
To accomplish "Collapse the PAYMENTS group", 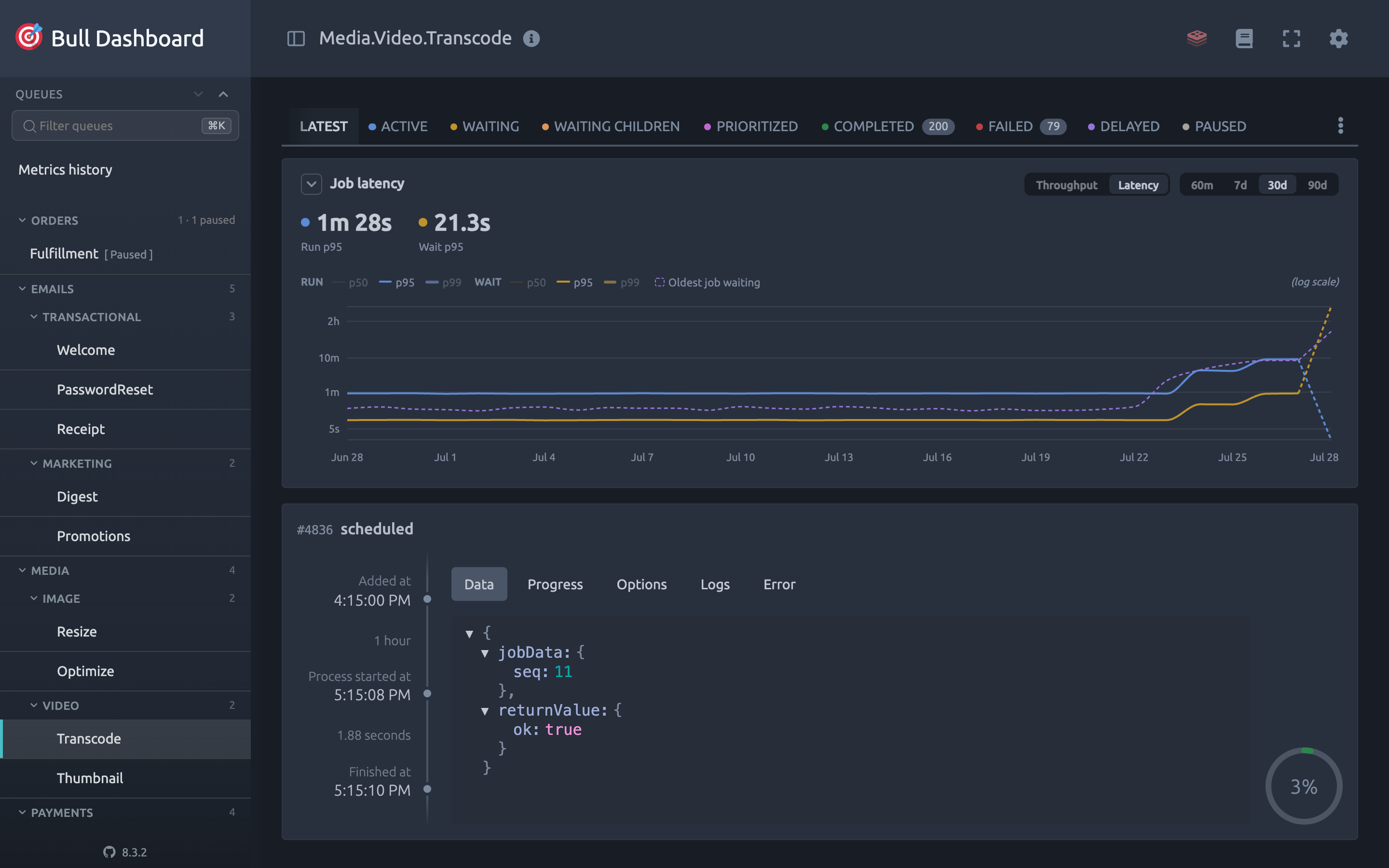I will tap(22, 813).
